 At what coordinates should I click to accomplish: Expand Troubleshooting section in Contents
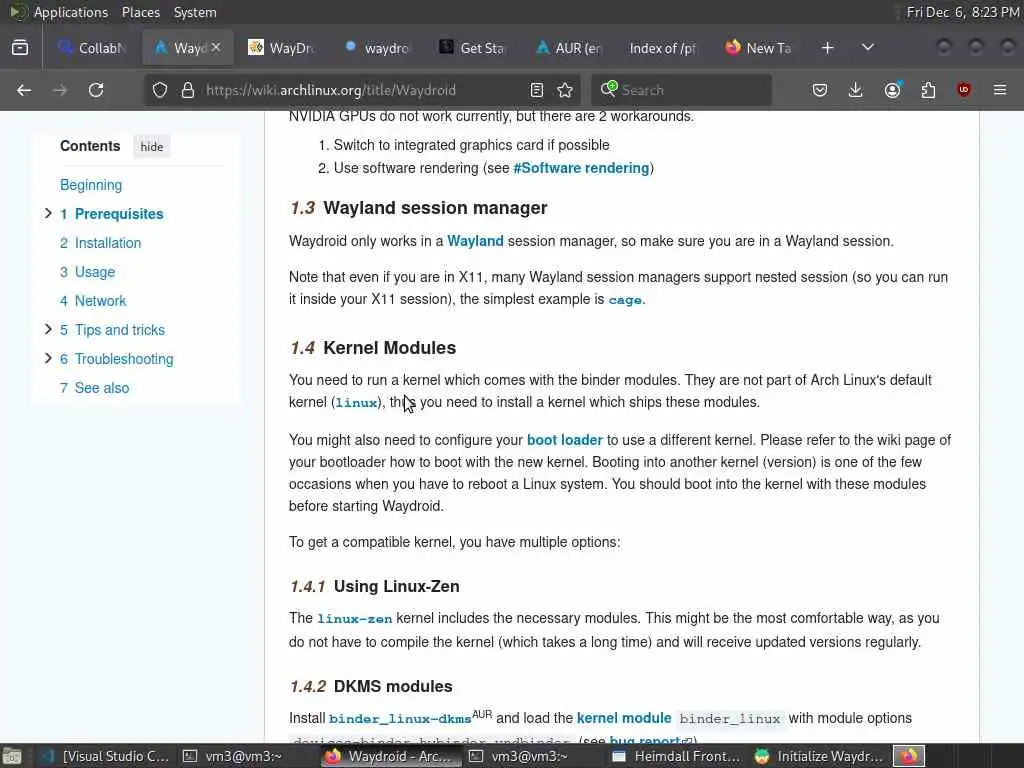[48, 358]
